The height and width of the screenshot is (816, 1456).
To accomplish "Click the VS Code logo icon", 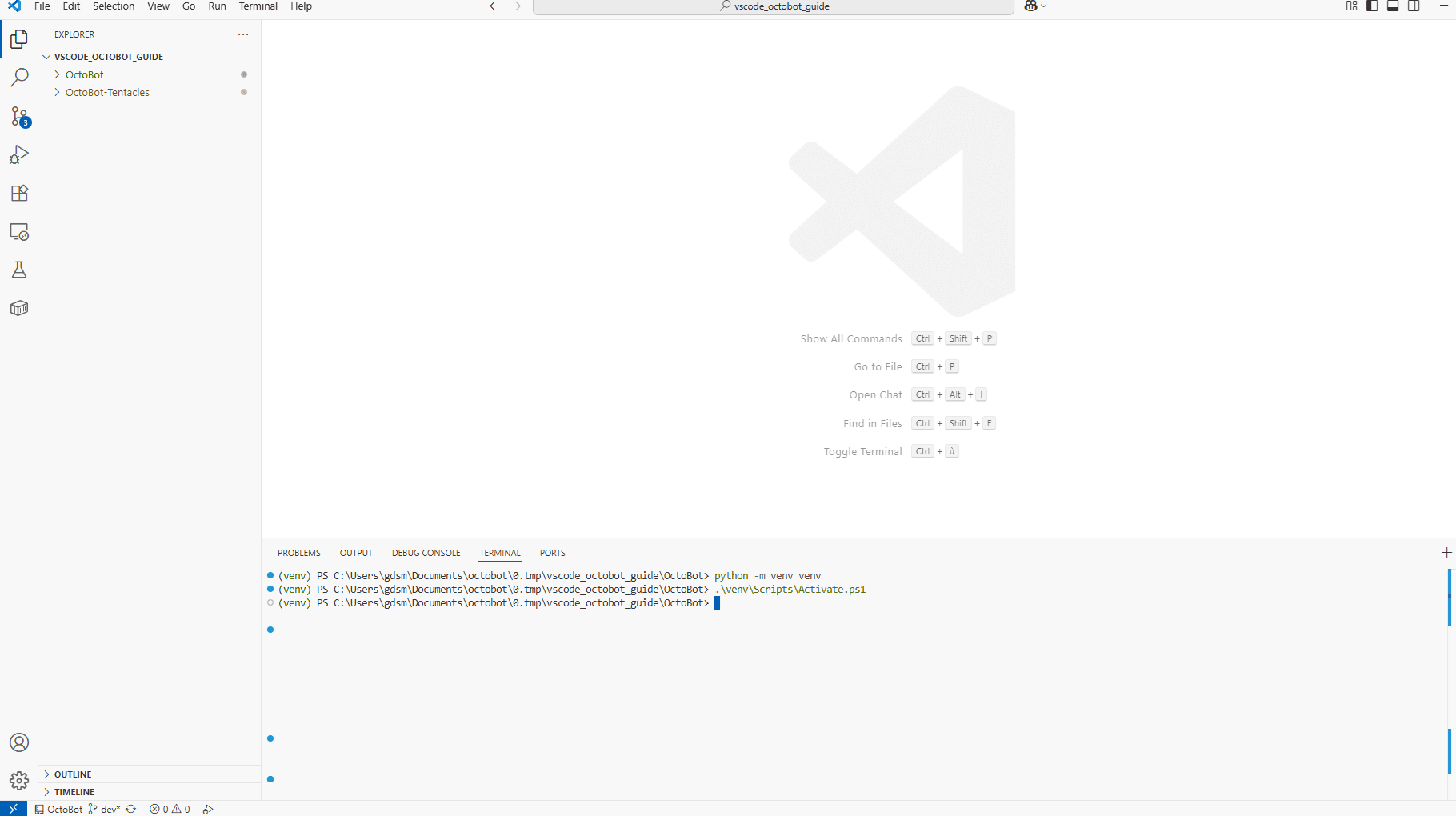I will (14, 6).
